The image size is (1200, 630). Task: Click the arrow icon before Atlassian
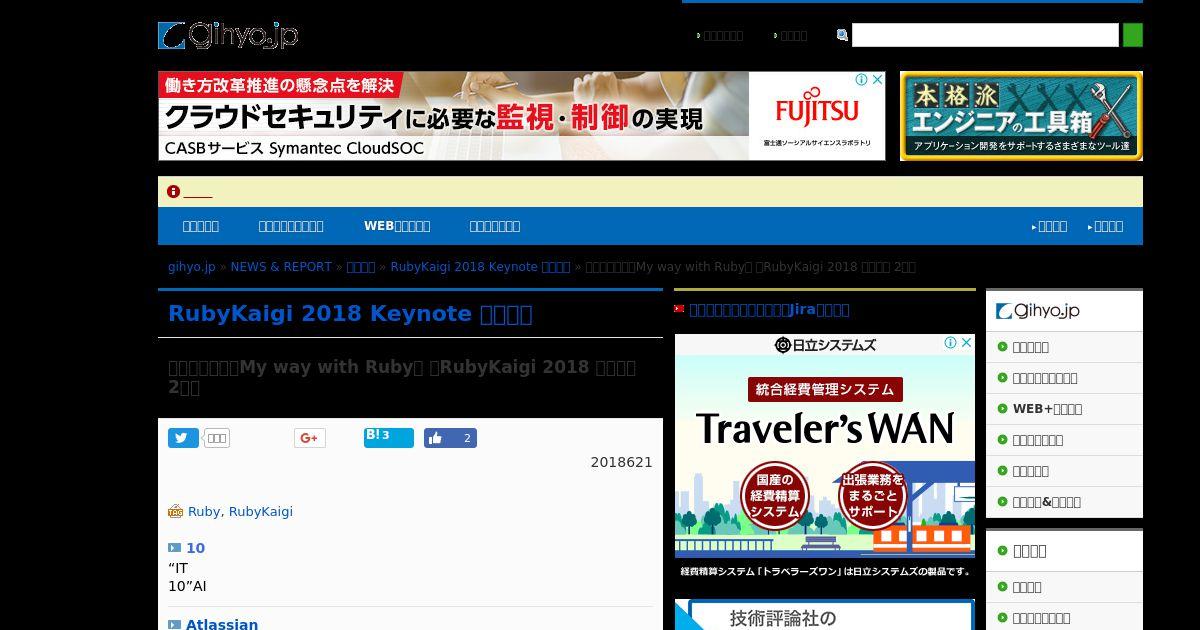(x=174, y=624)
